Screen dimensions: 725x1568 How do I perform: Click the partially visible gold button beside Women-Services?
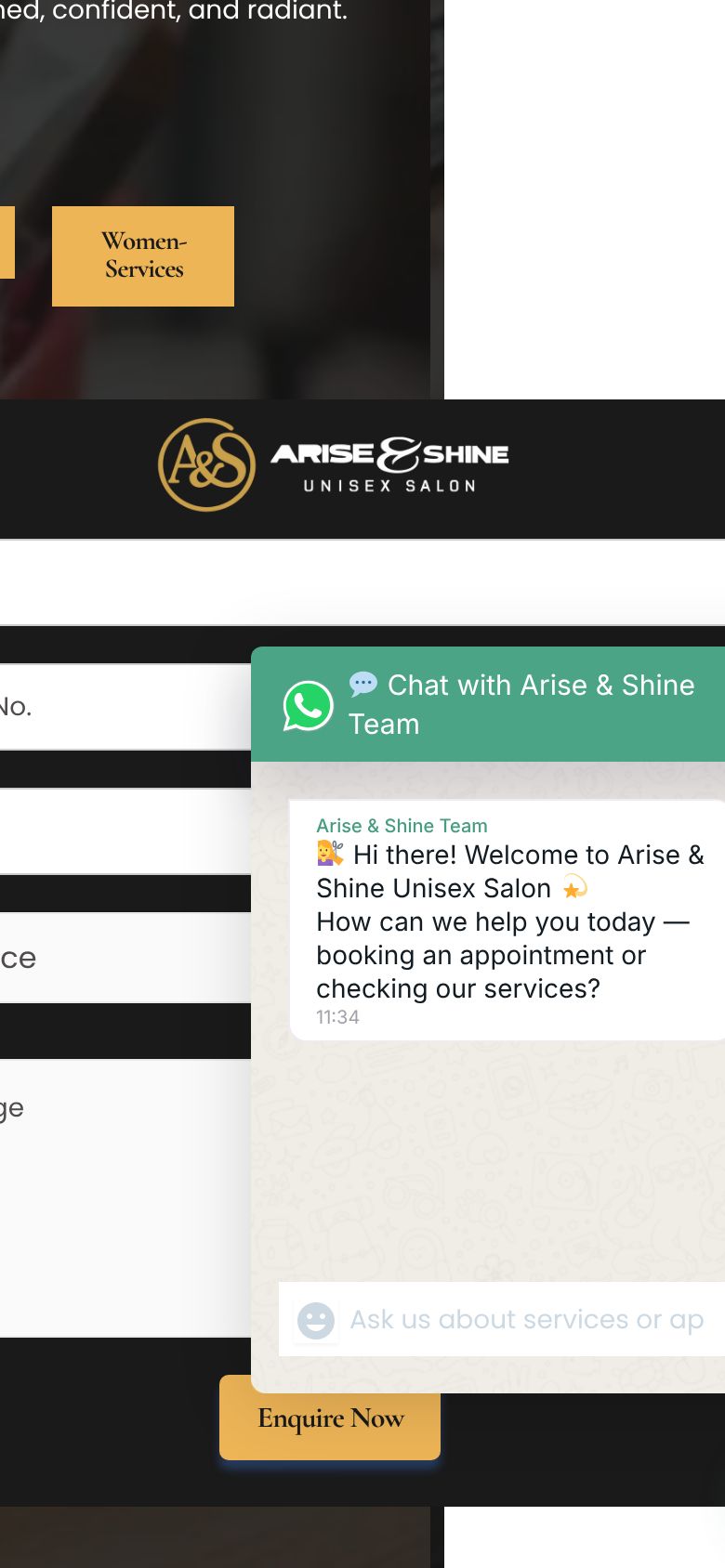click(x=7, y=242)
